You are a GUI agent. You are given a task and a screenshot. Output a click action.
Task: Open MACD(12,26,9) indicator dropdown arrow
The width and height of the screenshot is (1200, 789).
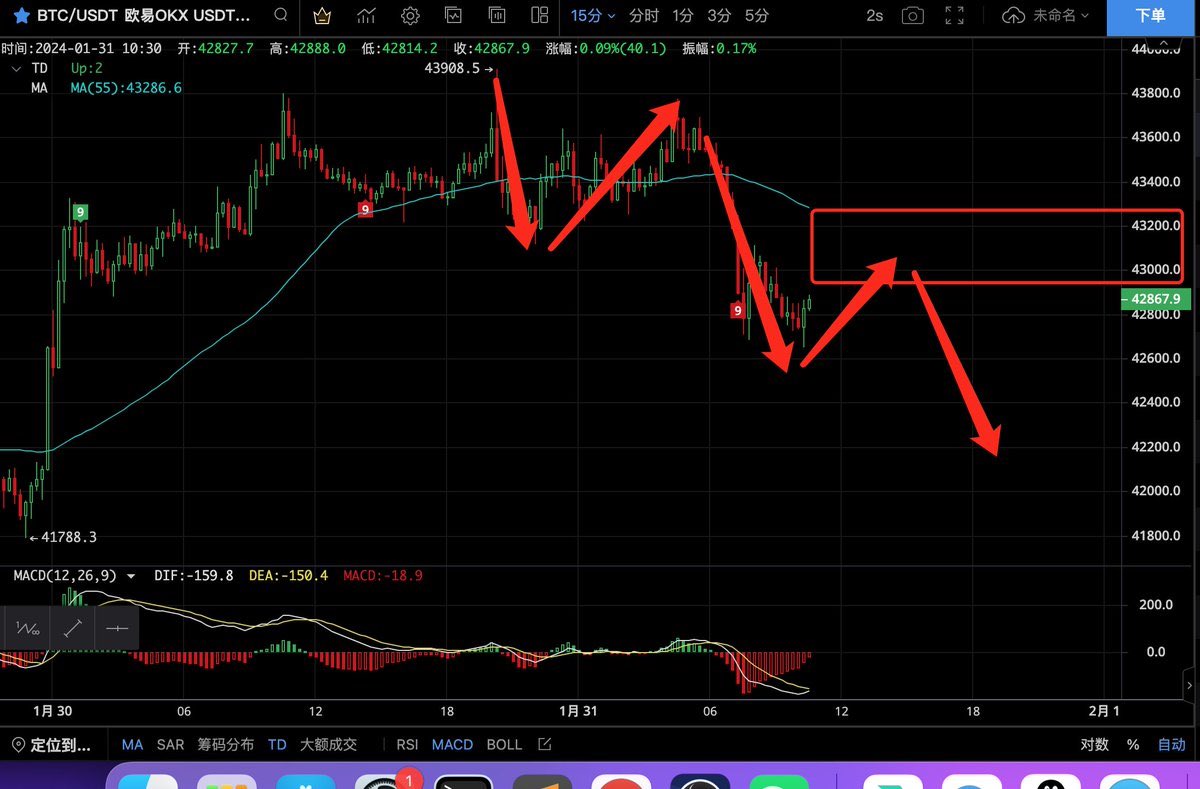click(x=131, y=576)
